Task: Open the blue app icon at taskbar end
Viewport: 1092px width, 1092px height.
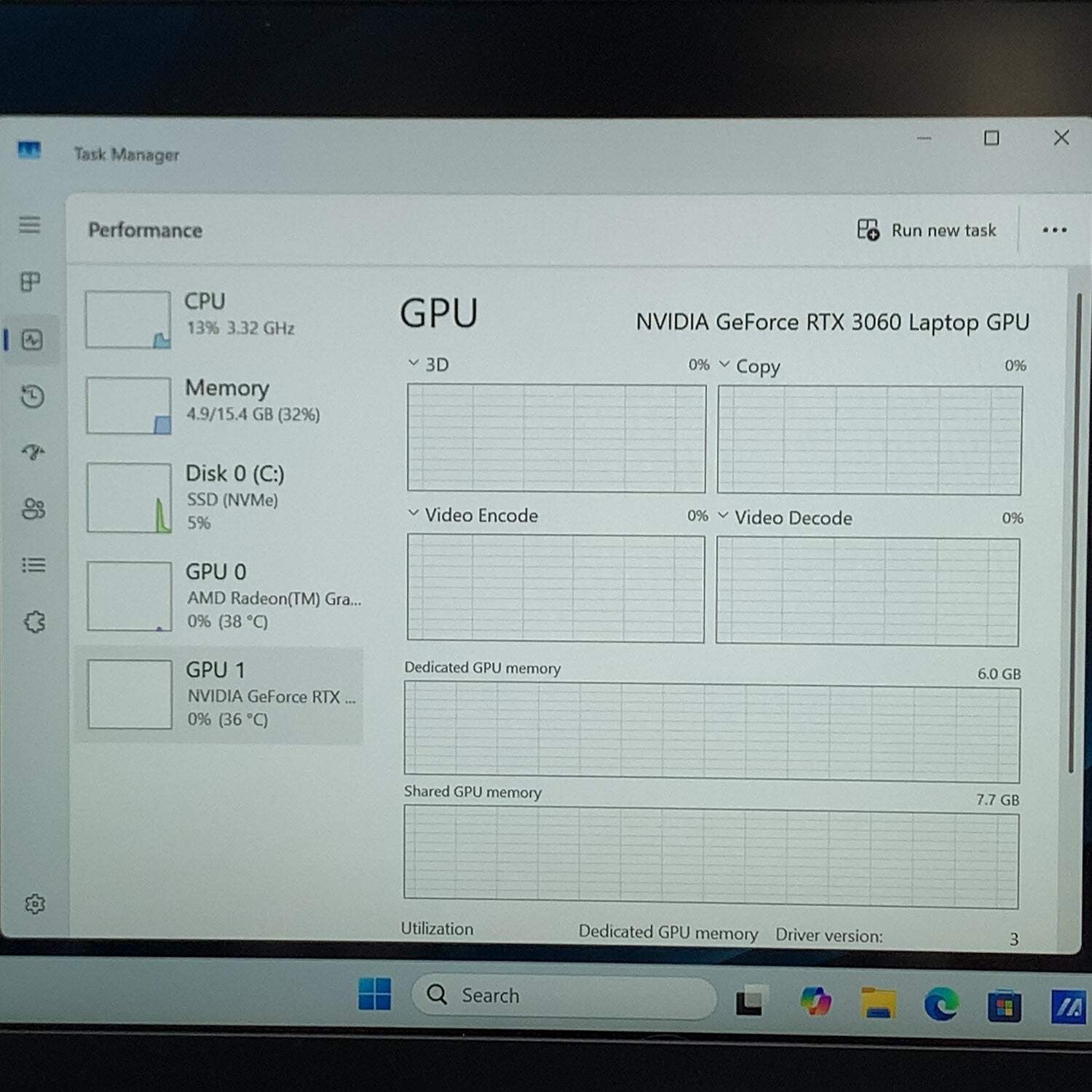Action: (x=1069, y=1007)
